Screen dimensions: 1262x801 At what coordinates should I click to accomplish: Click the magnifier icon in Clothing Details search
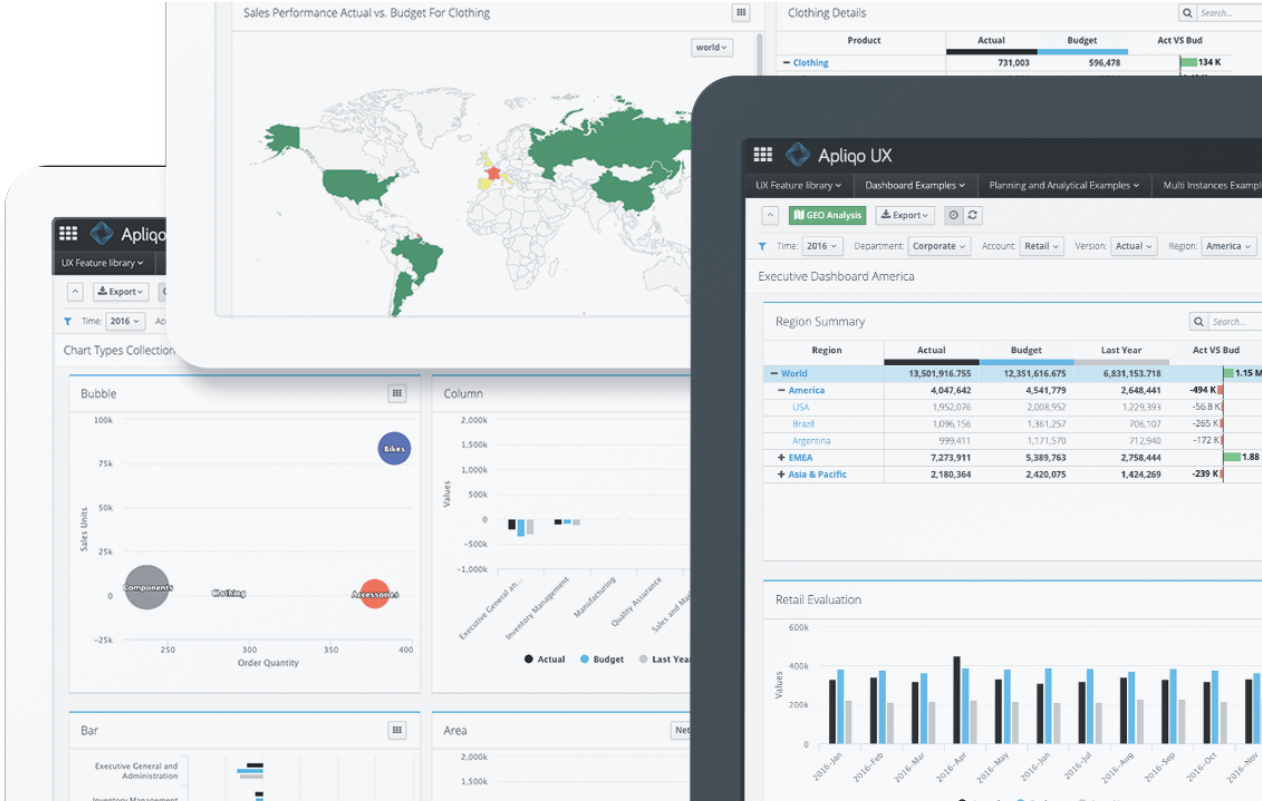(x=1187, y=13)
